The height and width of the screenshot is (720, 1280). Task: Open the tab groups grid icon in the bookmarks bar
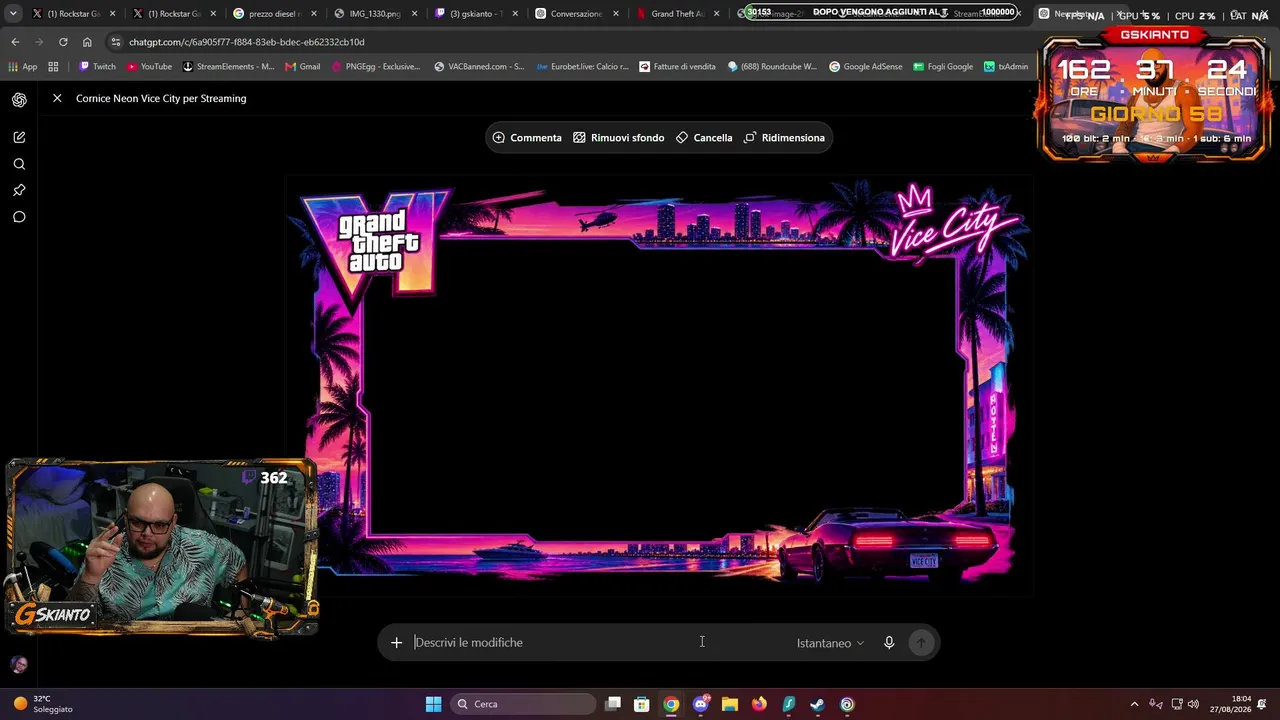click(x=53, y=67)
